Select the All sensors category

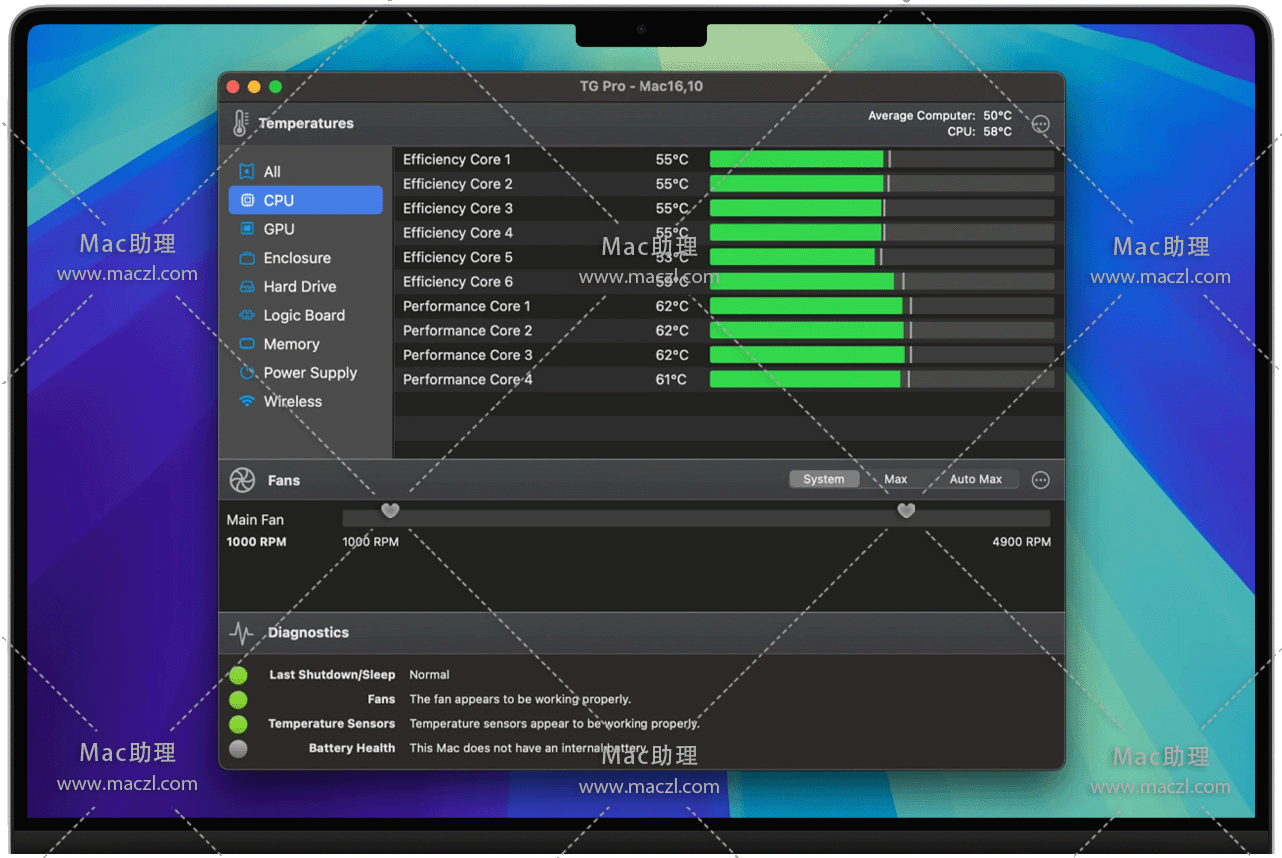pyautogui.click(x=271, y=172)
